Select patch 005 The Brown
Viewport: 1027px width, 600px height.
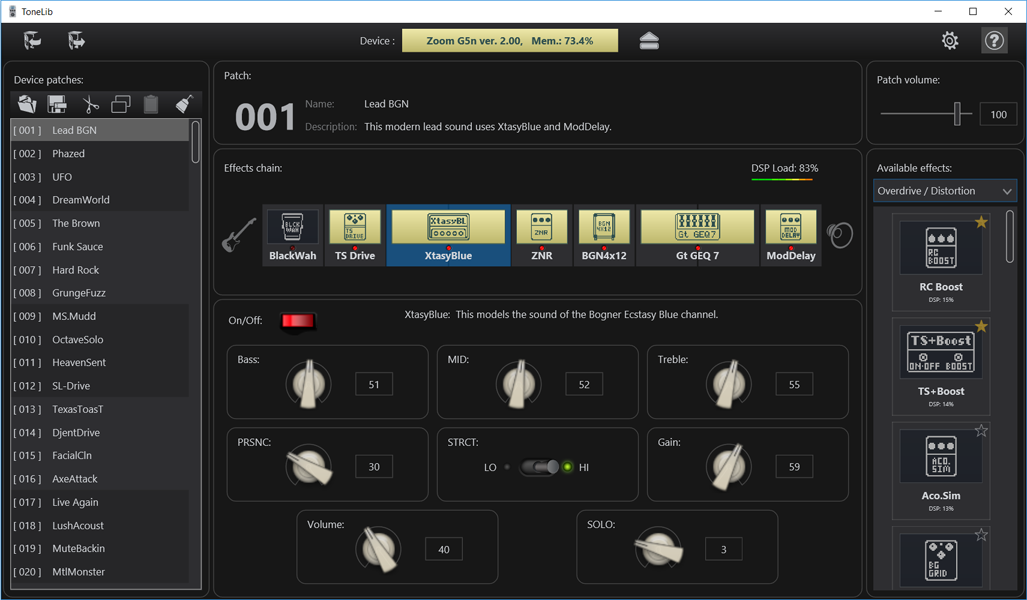100,223
